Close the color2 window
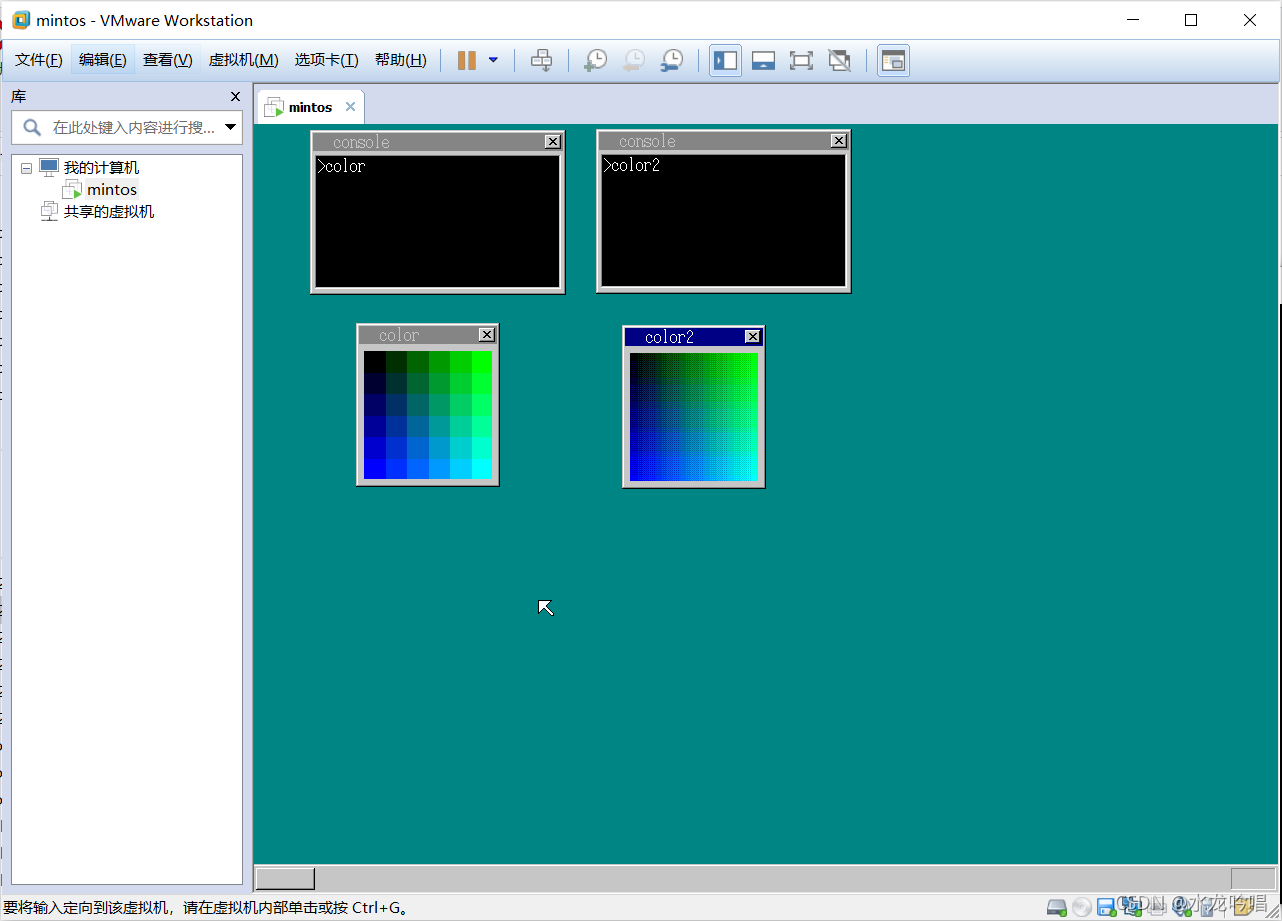 pos(753,337)
